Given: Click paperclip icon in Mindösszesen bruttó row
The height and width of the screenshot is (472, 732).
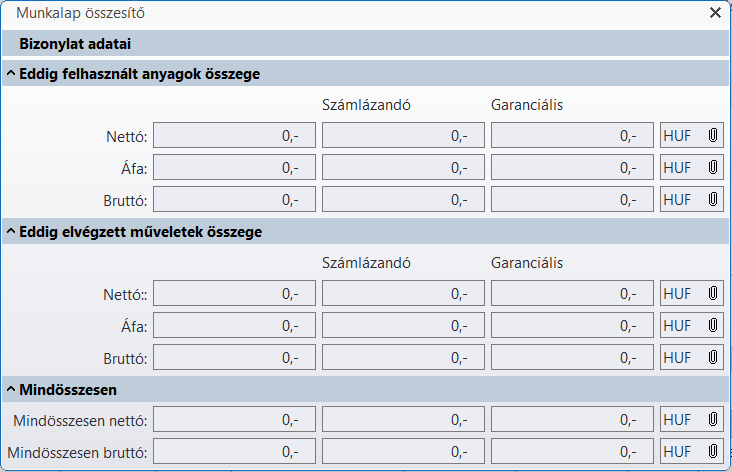Looking at the screenshot, I should coord(713,452).
